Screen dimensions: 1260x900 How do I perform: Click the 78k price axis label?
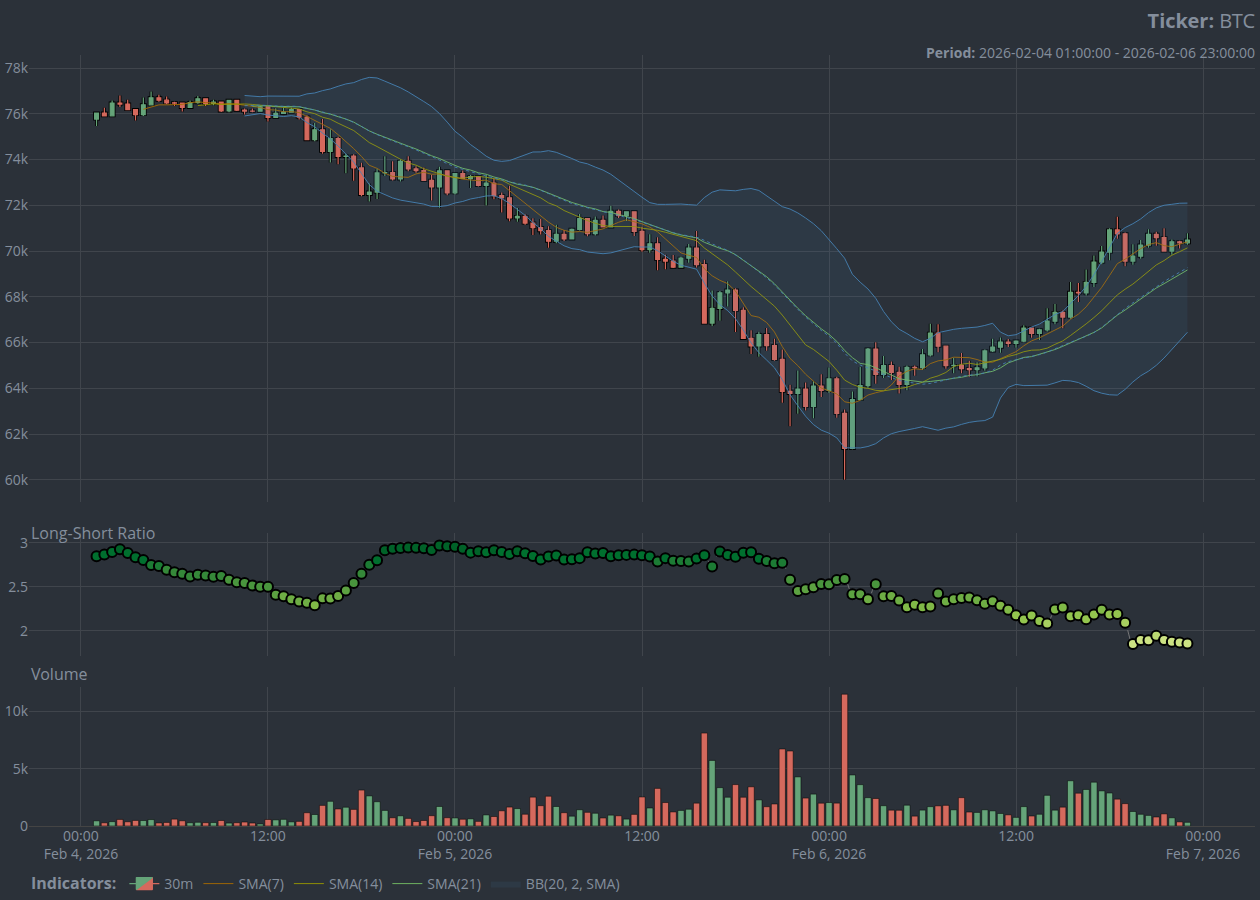tap(17, 68)
